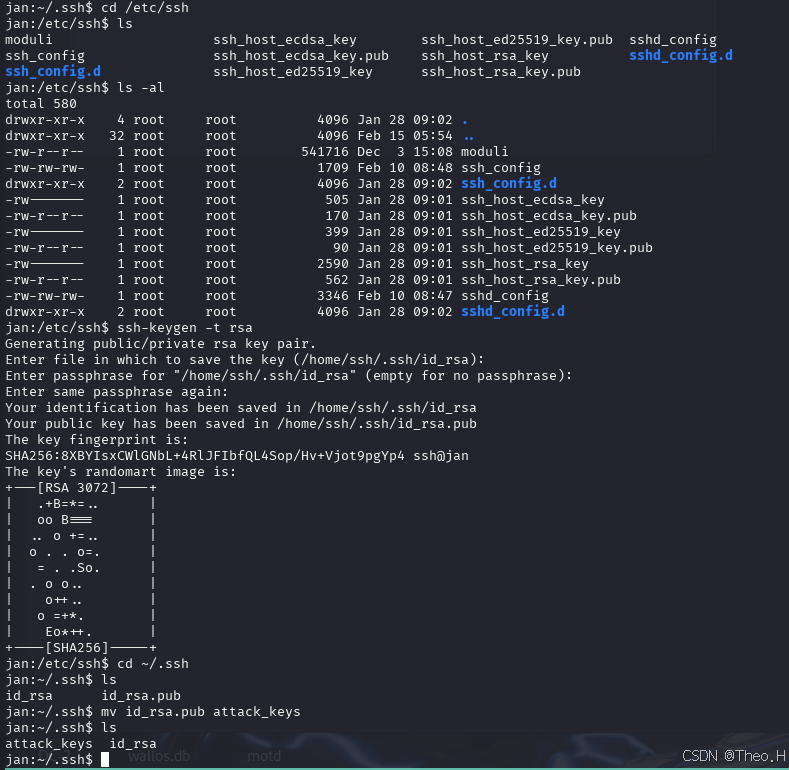Select the 'total 580' line
Image resolution: width=789 pixels, height=770 pixels.
point(41,104)
